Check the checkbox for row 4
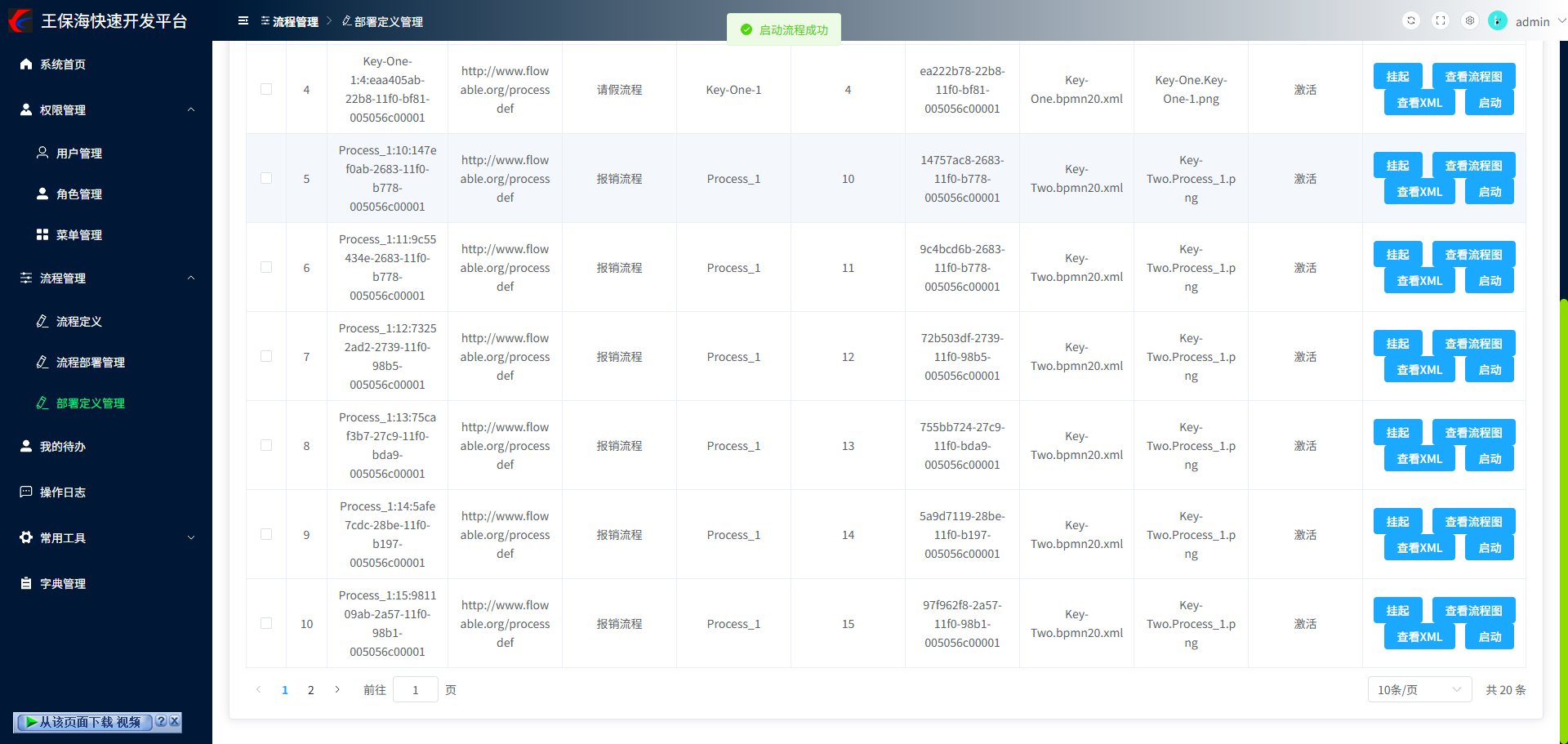The width and height of the screenshot is (1568, 744). click(266, 89)
